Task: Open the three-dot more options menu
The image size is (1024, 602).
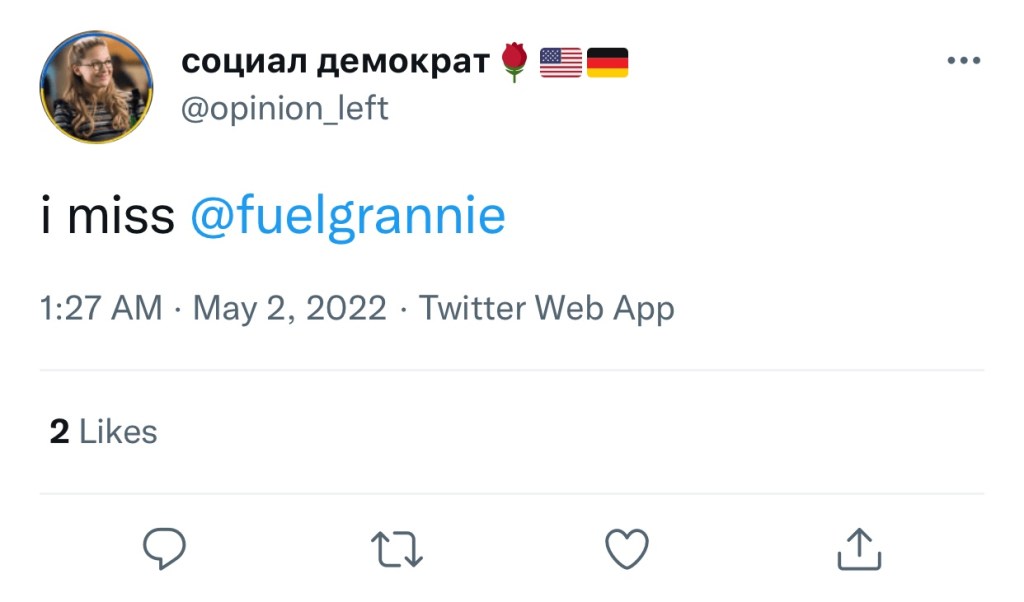Action: click(x=963, y=61)
